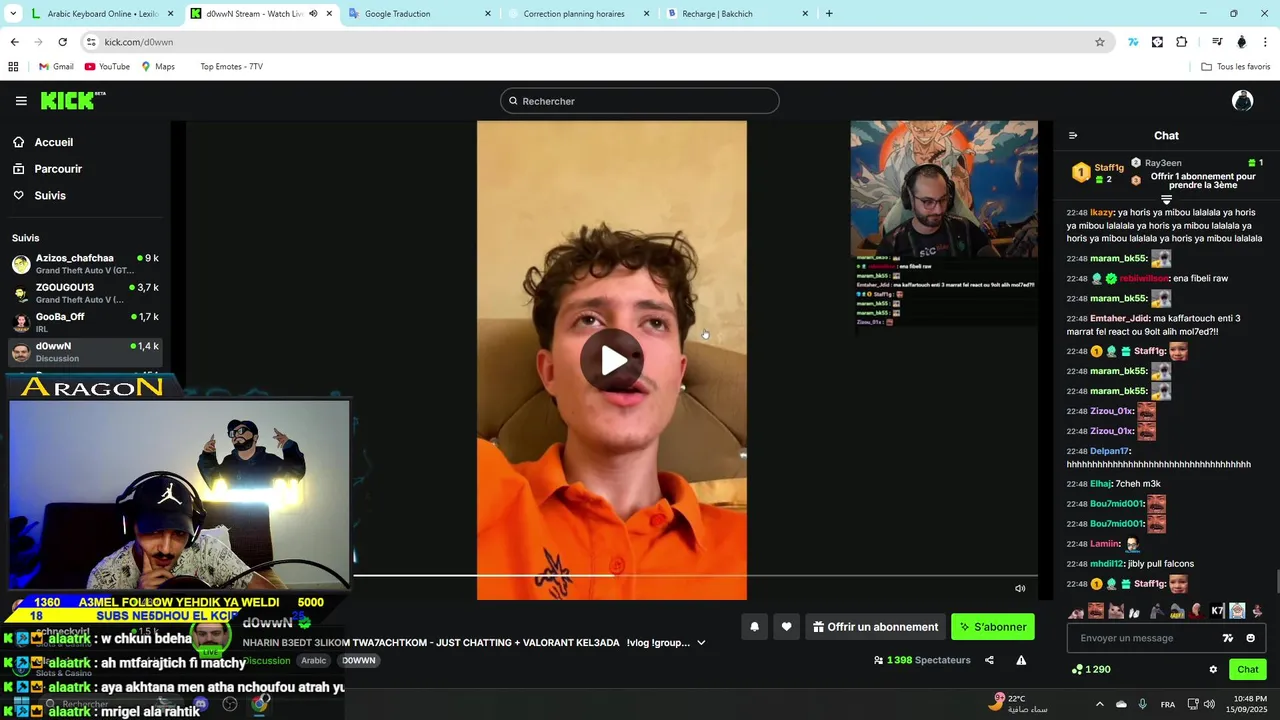Open the media controls icon
This screenshot has width=1280, height=720.
[x=1217, y=42]
